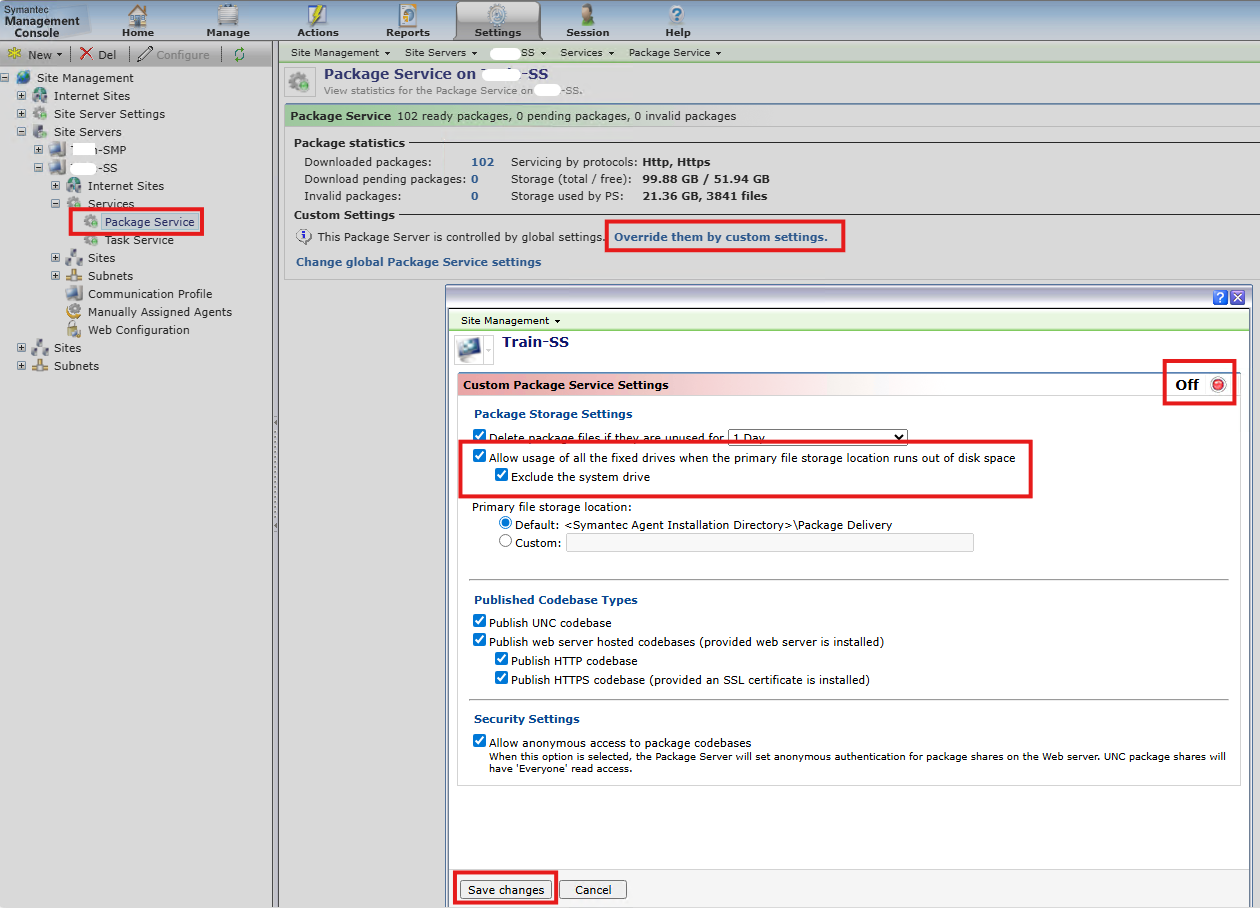Open the Reports tab icon
This screenshot has width=1260, height=908.
tap(408, 15)
